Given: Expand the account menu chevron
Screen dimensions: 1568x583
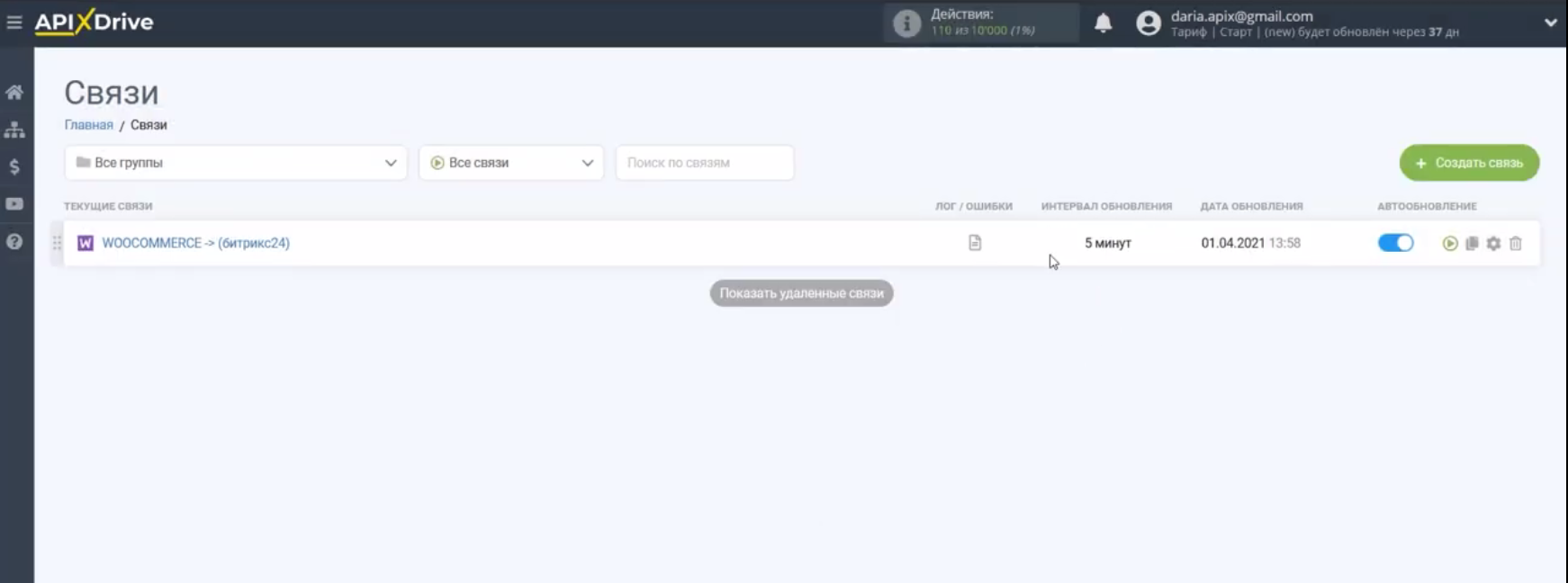Looking at the screenshot, I should tap(1550, 22).
